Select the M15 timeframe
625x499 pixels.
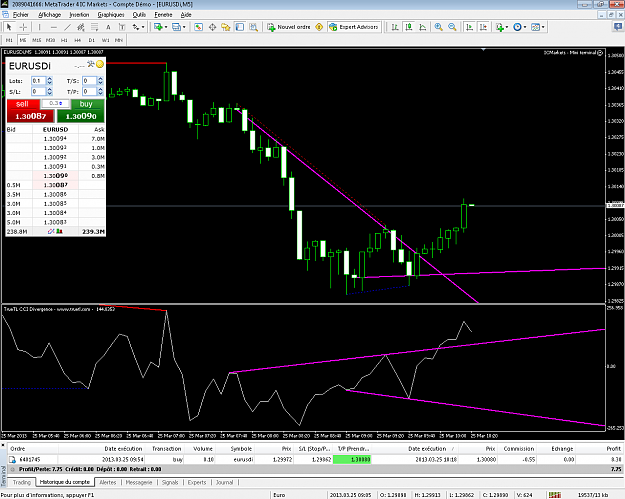tap(37, 40)
